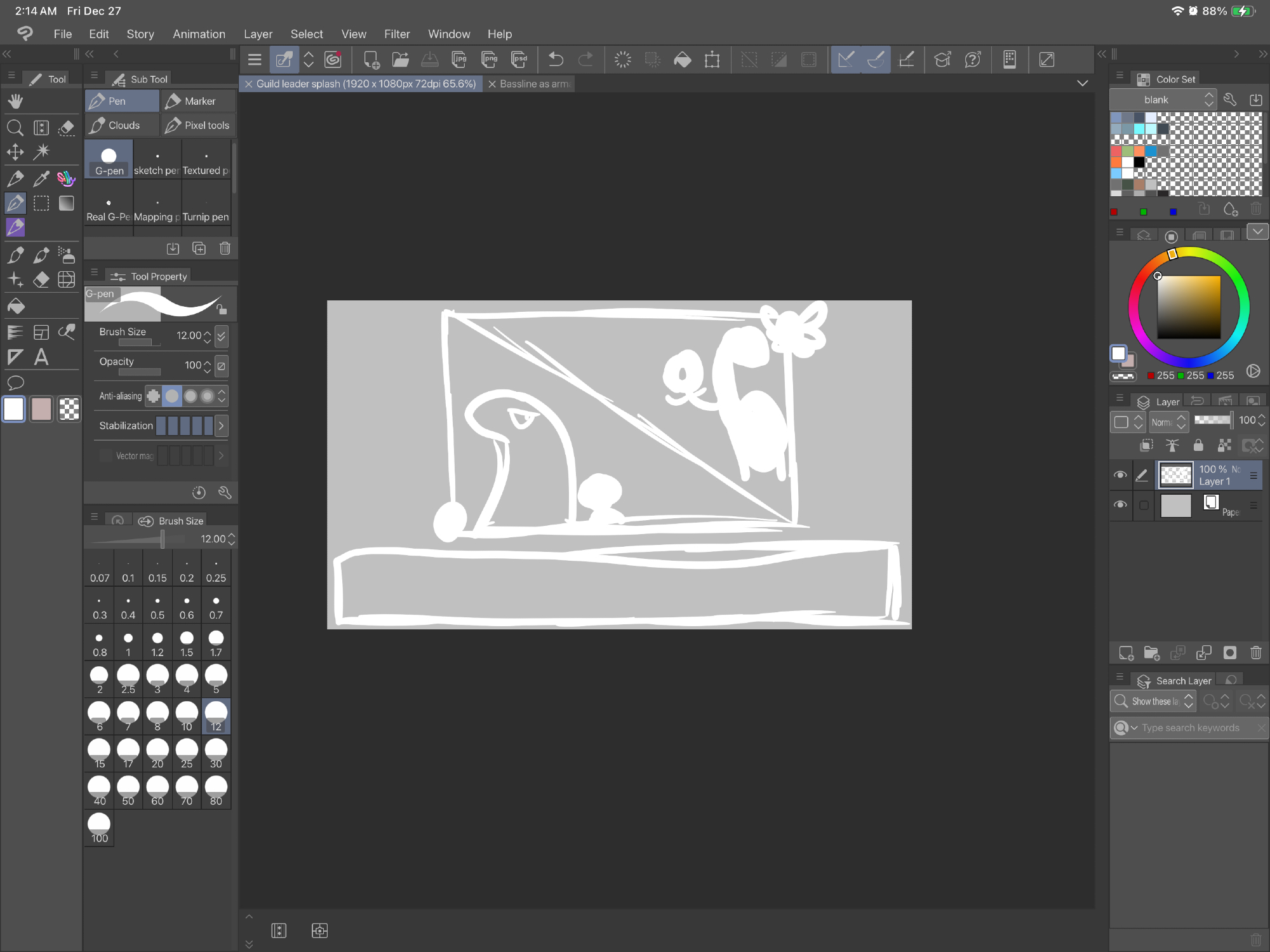Click the Undo arrow in command bar
1270x952 pixels.
coord(556,60)
